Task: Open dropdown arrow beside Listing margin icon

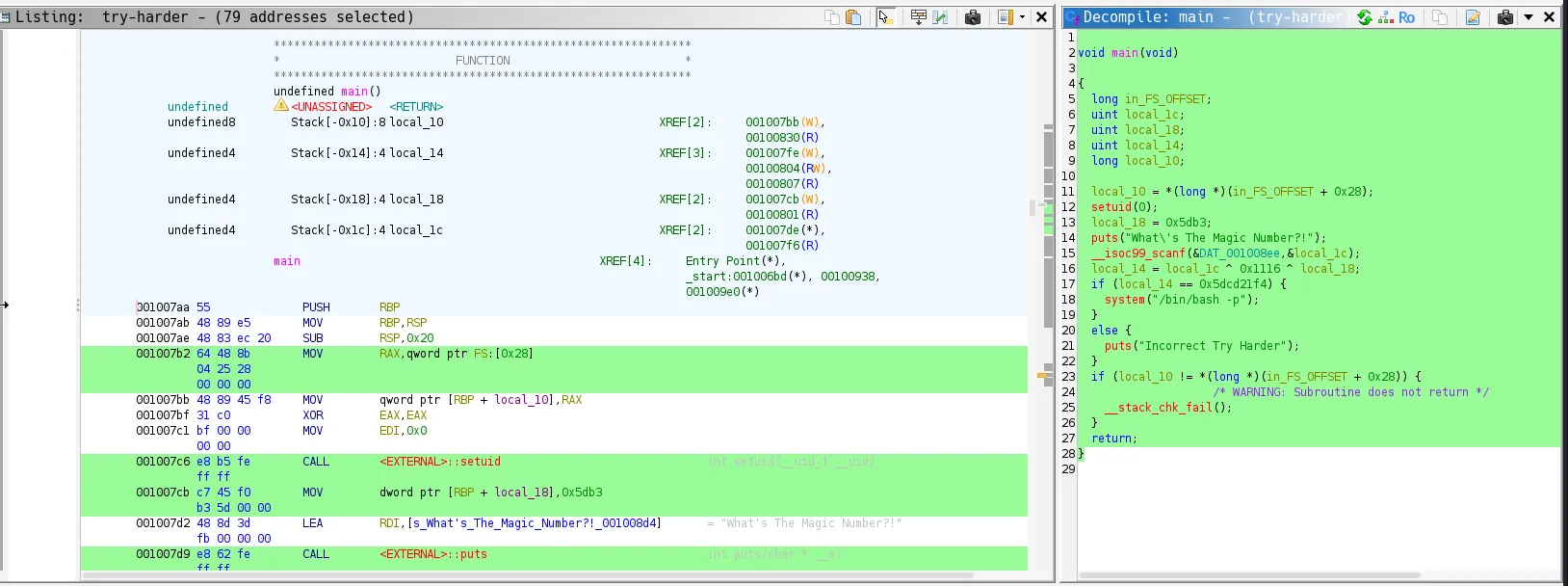Action: click(1022, 17)
